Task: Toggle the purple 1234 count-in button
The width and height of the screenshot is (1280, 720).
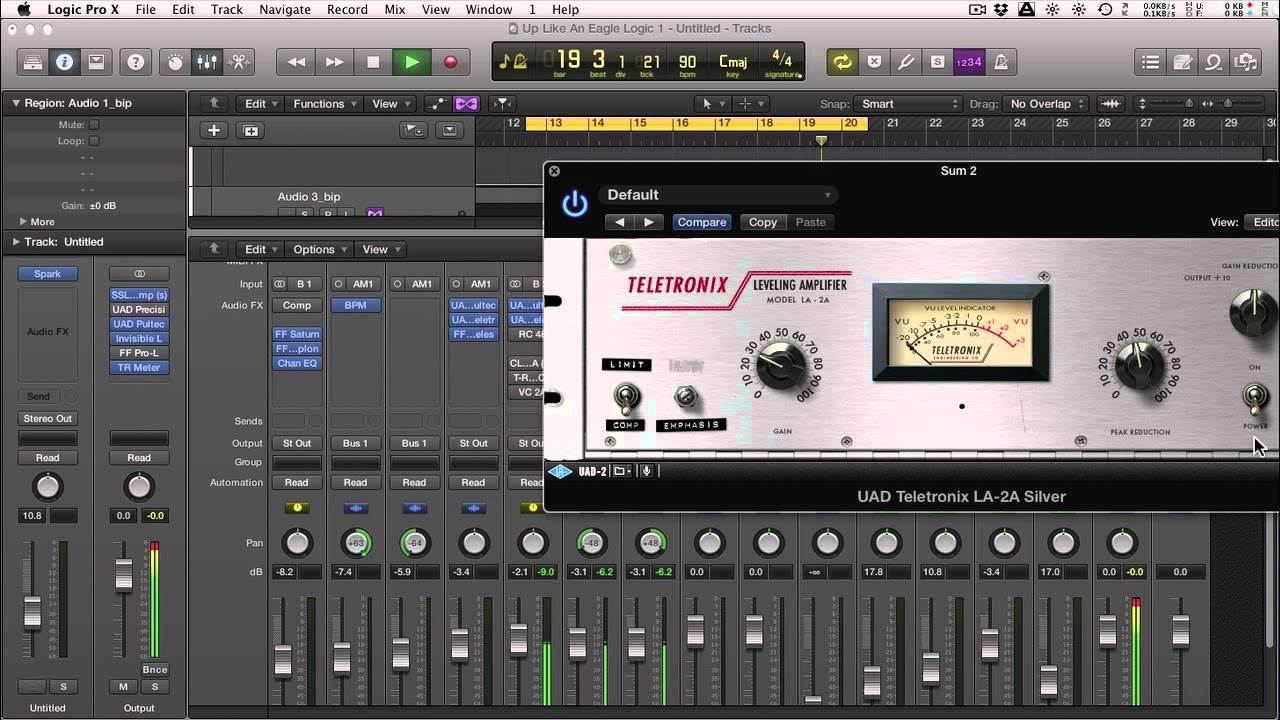Action: click(x=968, y=62)
